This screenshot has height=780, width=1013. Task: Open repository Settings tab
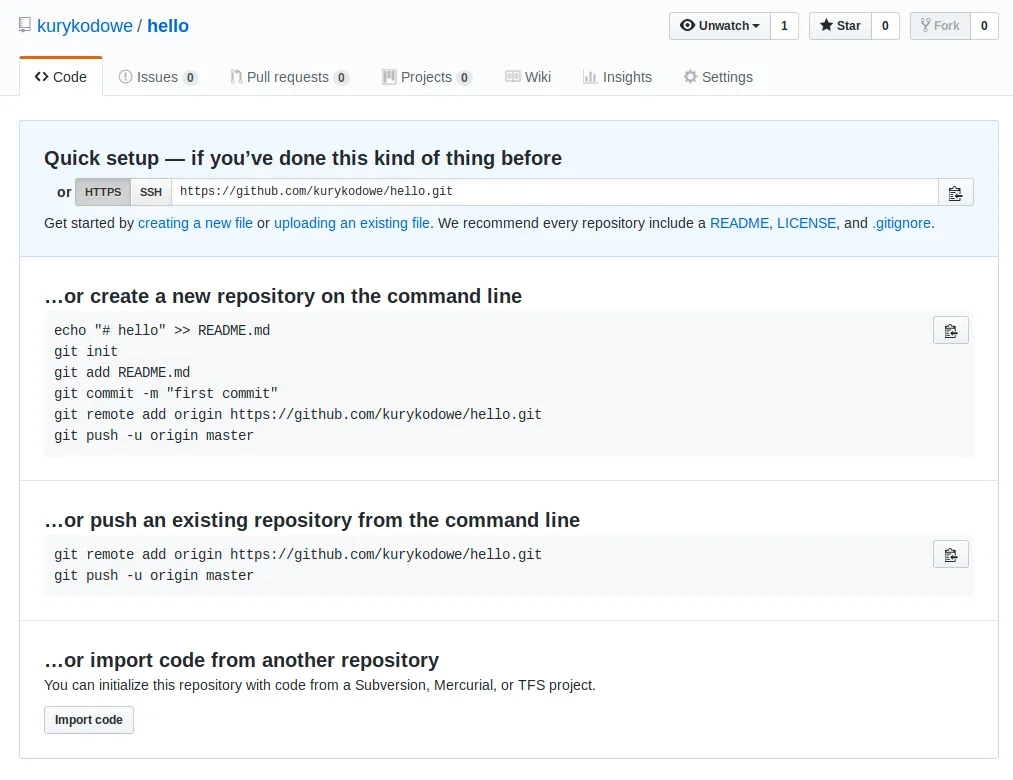(x=718, y=77)
